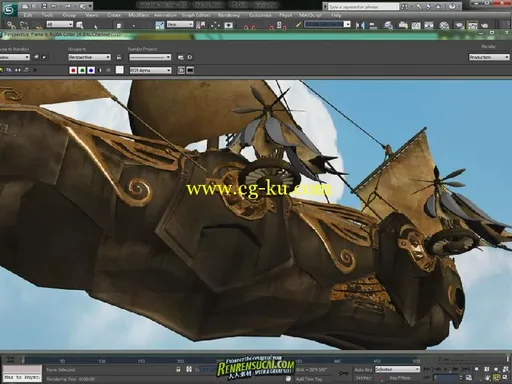Toggle the Display Alpha Channel button

pyautogui.click(x=100, y=70)
